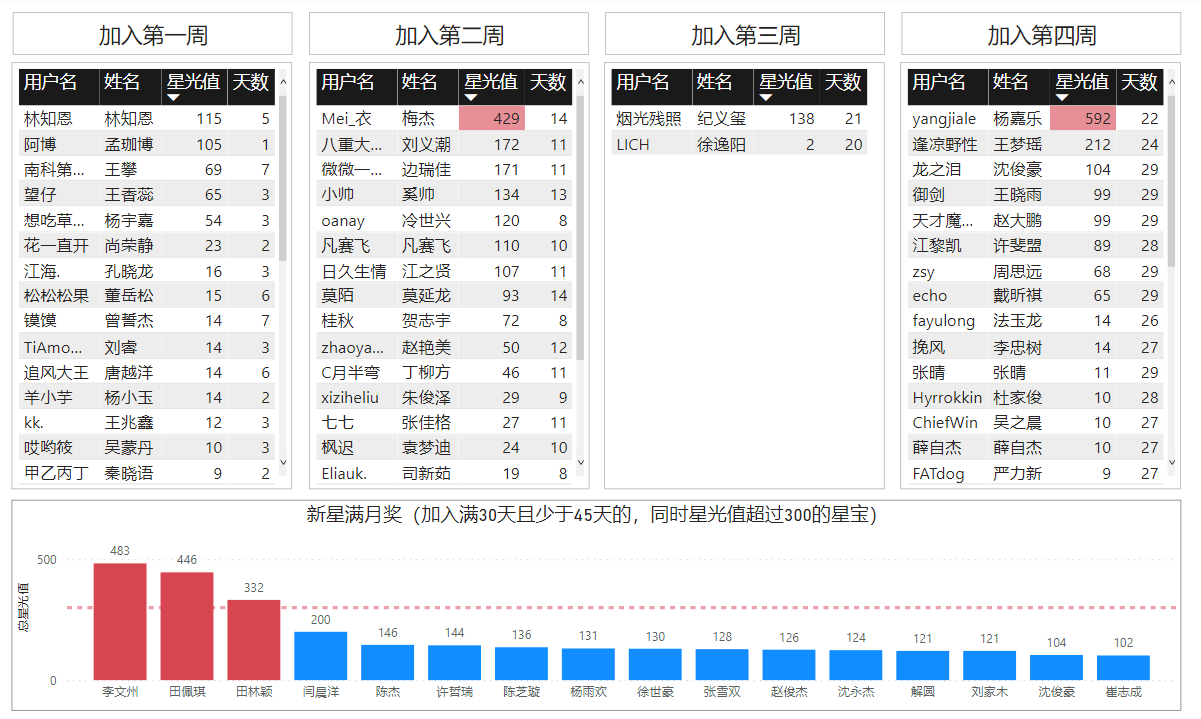Screen dimensions: 1201x719
Task: Click username 追风大王 in first-week table
Action: [x=56, y=372]
